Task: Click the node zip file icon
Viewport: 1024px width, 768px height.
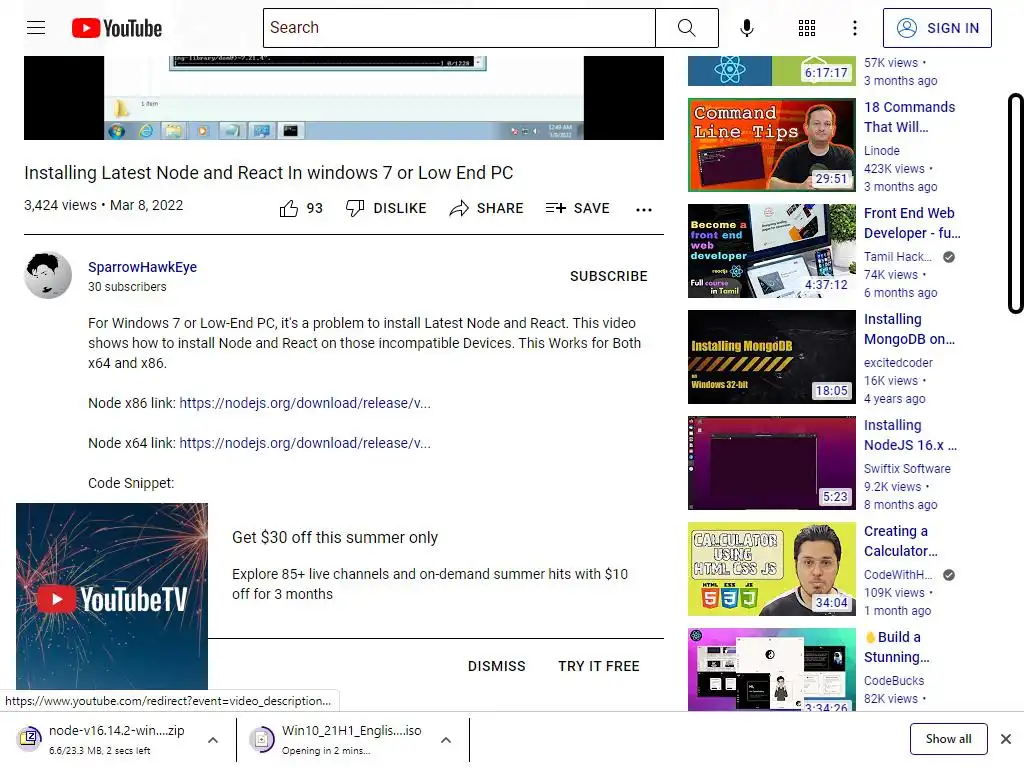Action: tap(29, 739)
